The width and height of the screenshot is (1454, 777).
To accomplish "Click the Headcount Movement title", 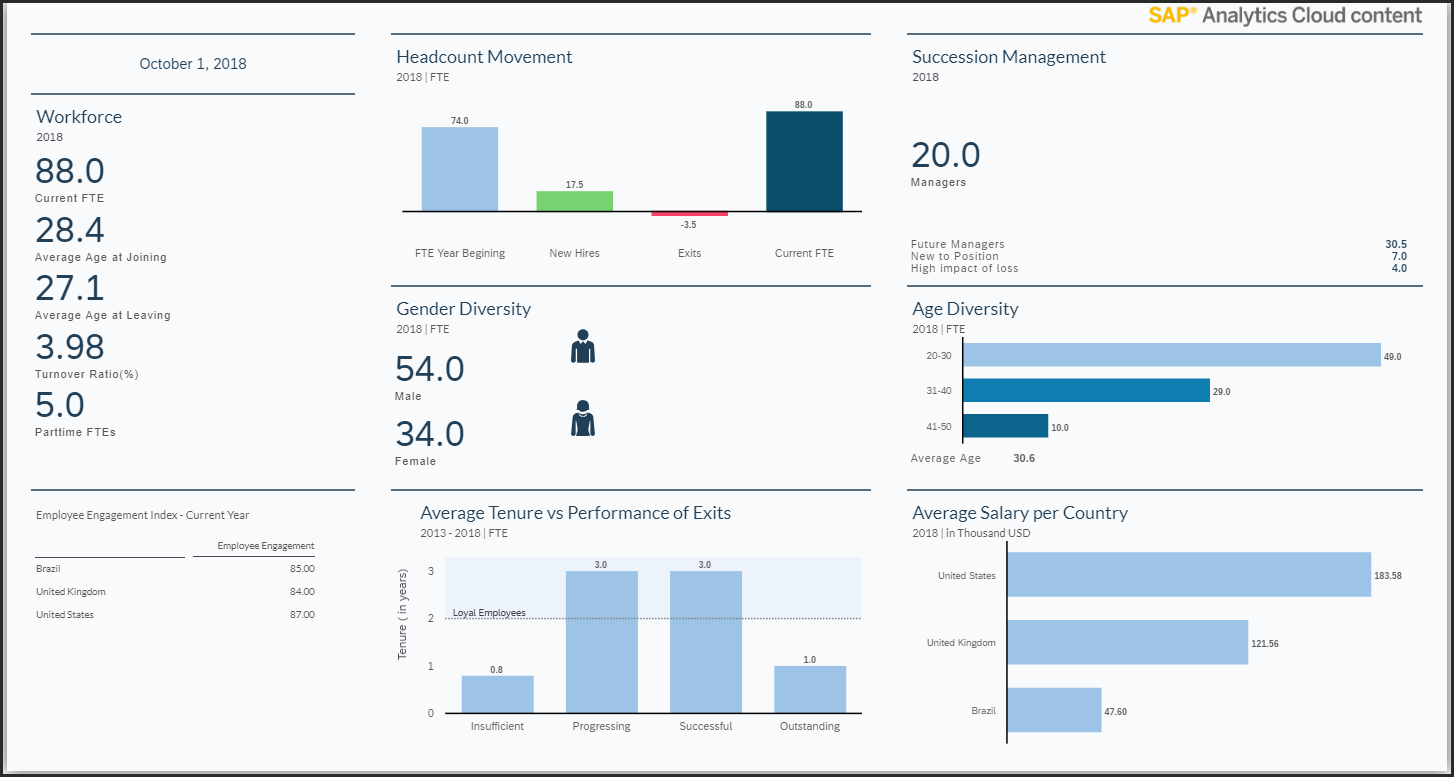I will click(x=484, y=57).
